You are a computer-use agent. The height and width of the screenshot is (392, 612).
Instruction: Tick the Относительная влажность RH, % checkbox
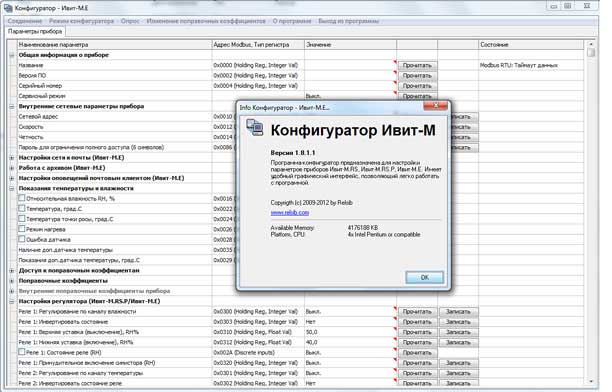[22, 198]
